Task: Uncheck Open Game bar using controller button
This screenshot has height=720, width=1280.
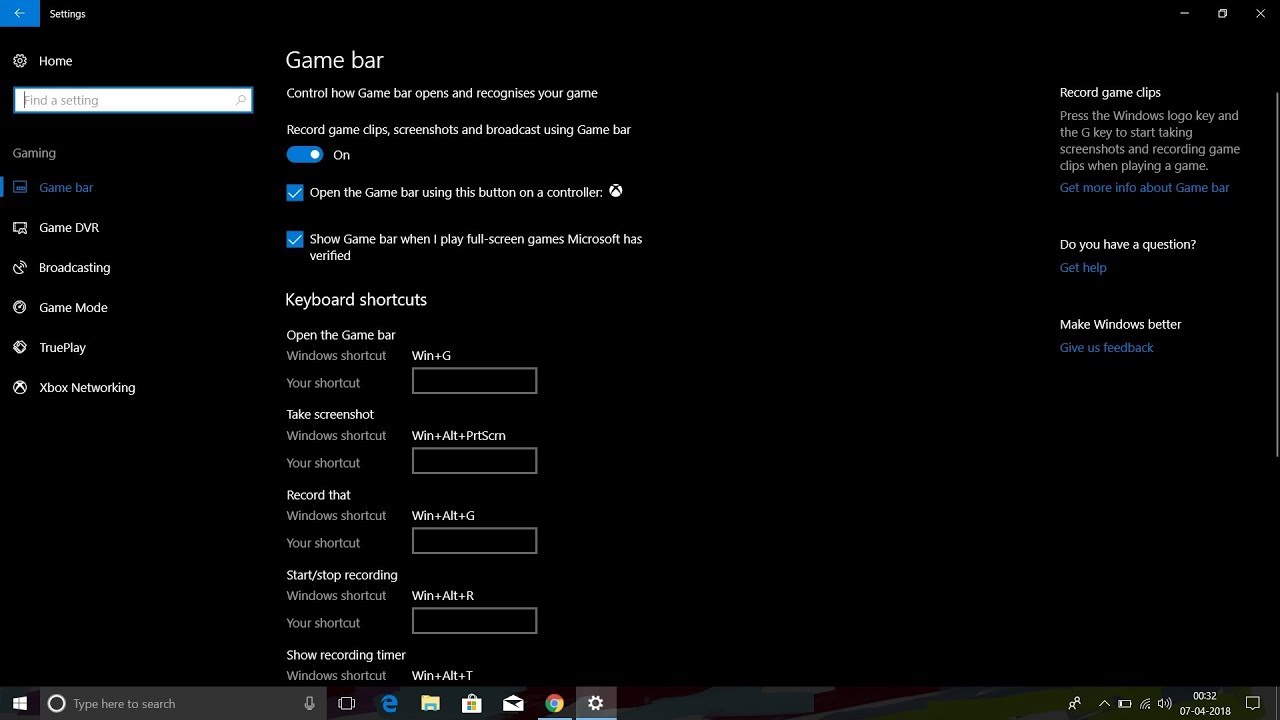Action: point(295,193)
